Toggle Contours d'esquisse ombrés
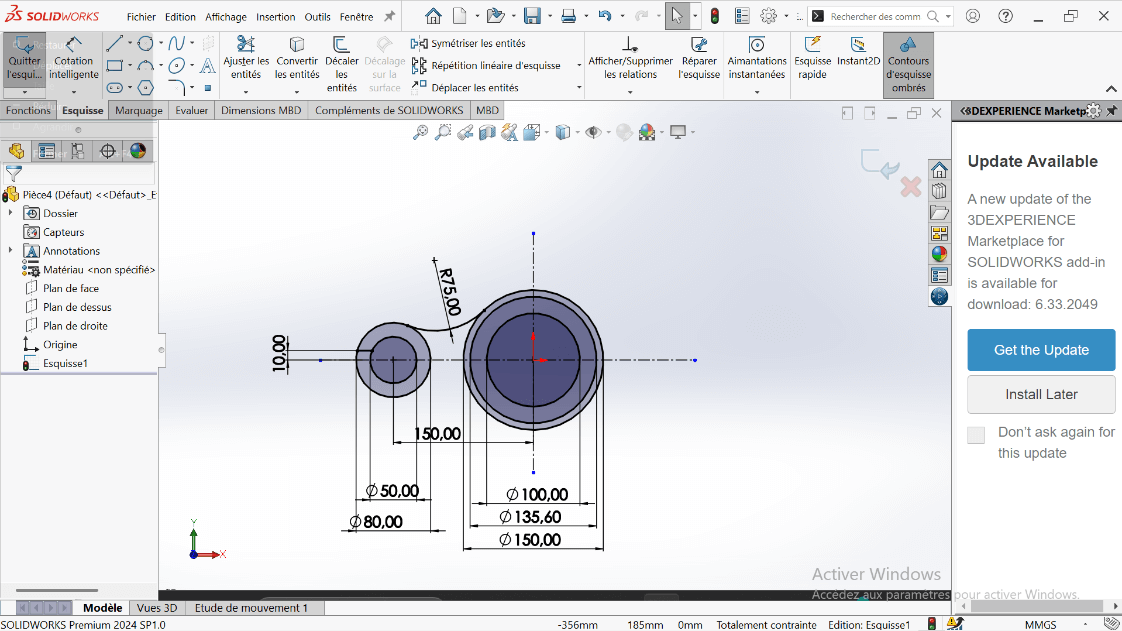The height and width of the screenshot is (631, 1122). tap(908, 64)
